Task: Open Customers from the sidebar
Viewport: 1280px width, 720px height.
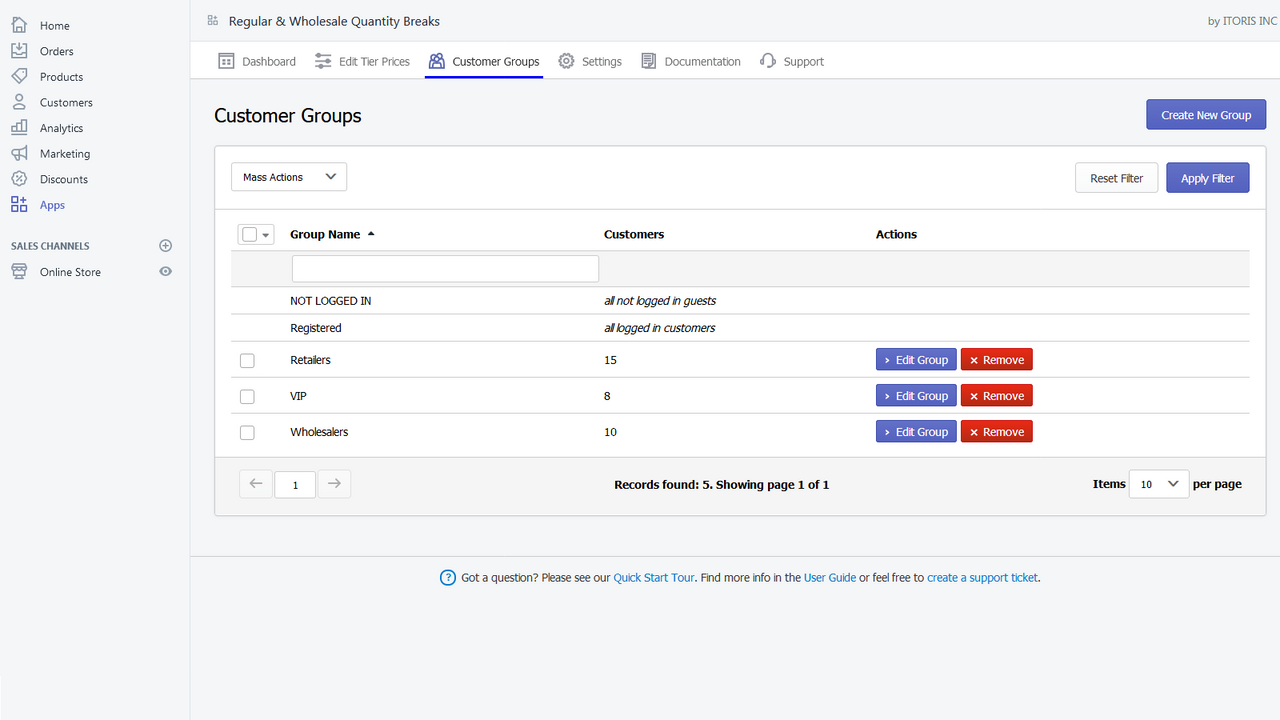Action: point(20,102)
